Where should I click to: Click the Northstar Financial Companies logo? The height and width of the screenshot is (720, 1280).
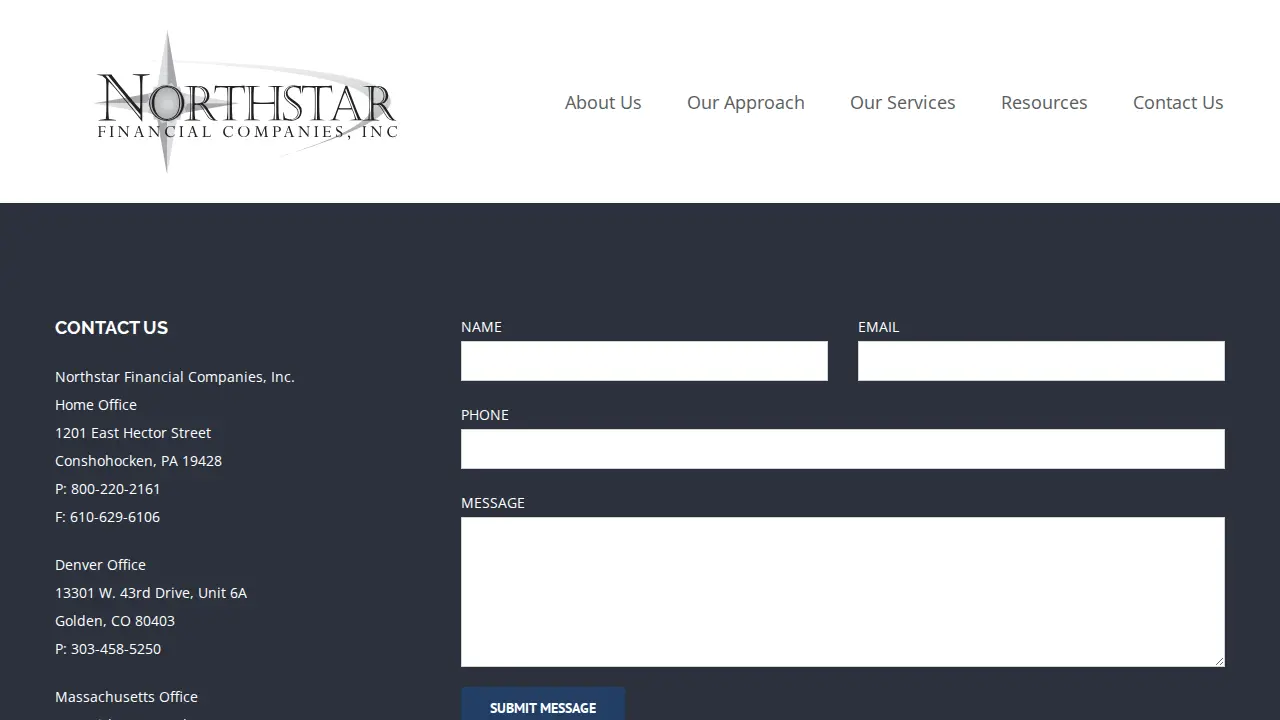[247, 102]
